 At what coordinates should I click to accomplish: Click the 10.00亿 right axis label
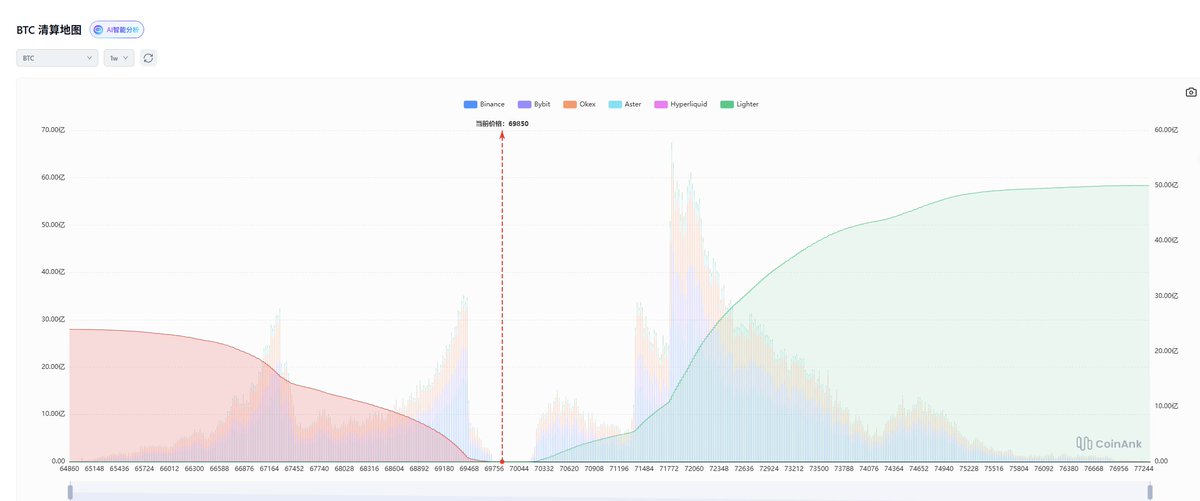pyautogui.click(x=1168, y=406)
